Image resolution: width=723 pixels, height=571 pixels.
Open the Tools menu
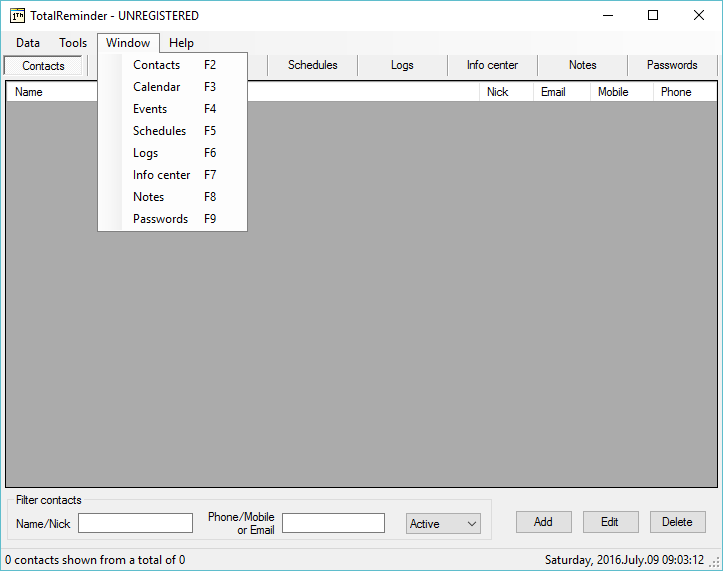(x=73, y=43)
